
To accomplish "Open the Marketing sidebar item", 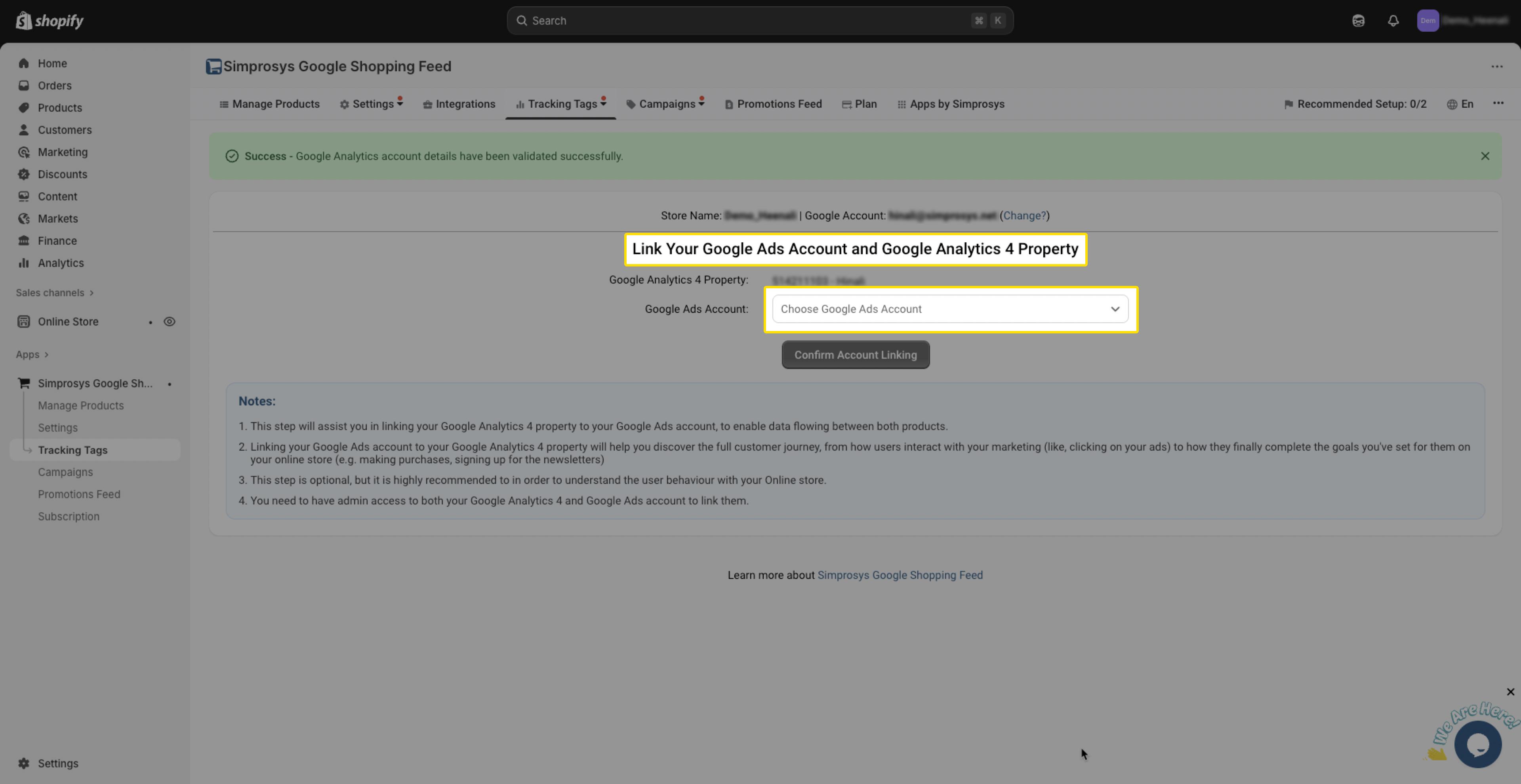I will click(63, 152).
